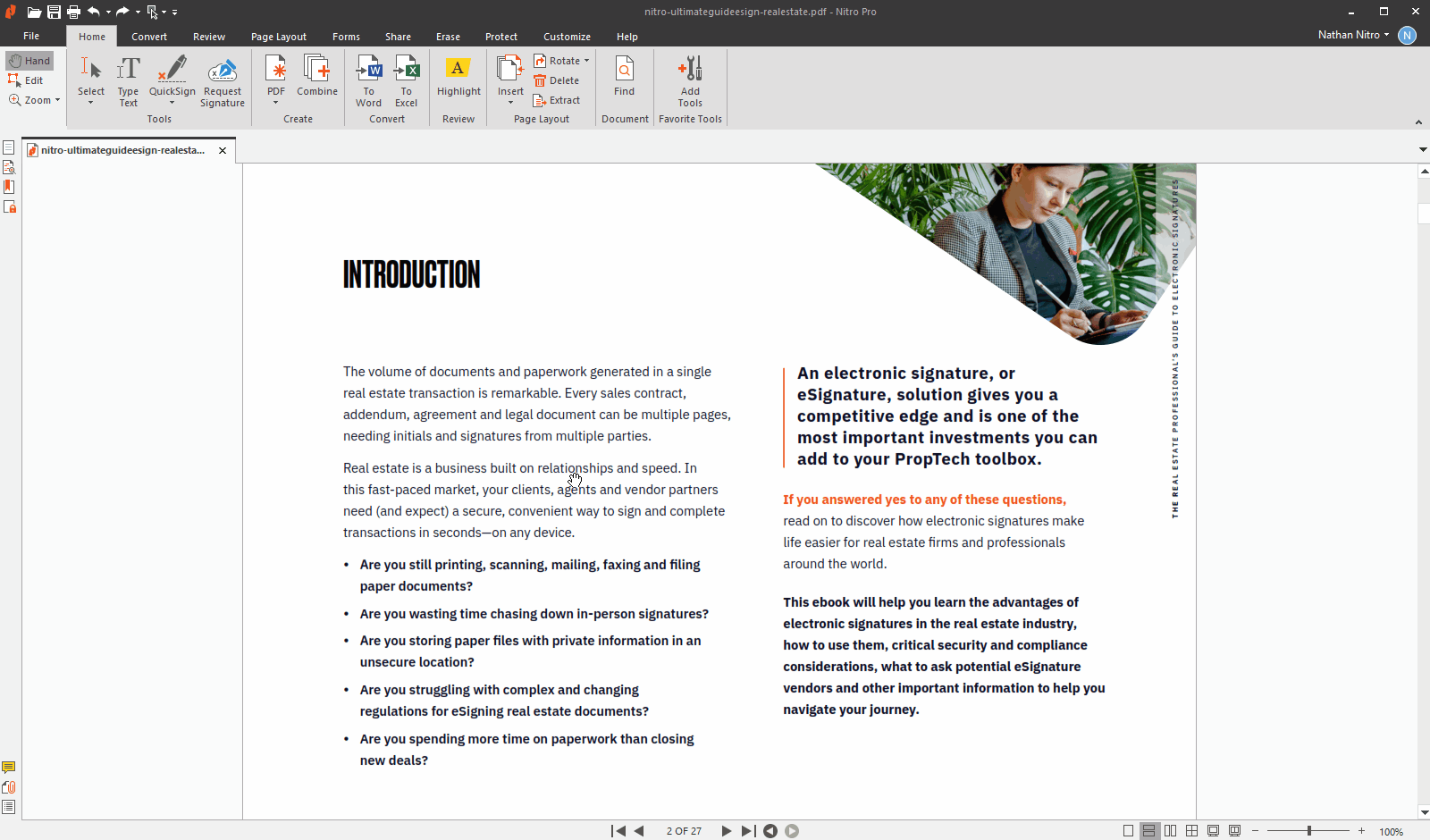Switch to the Page Layout tab
Image resolution: width=1430 pixels, height=840 pixels.
(x=278, y=37)
